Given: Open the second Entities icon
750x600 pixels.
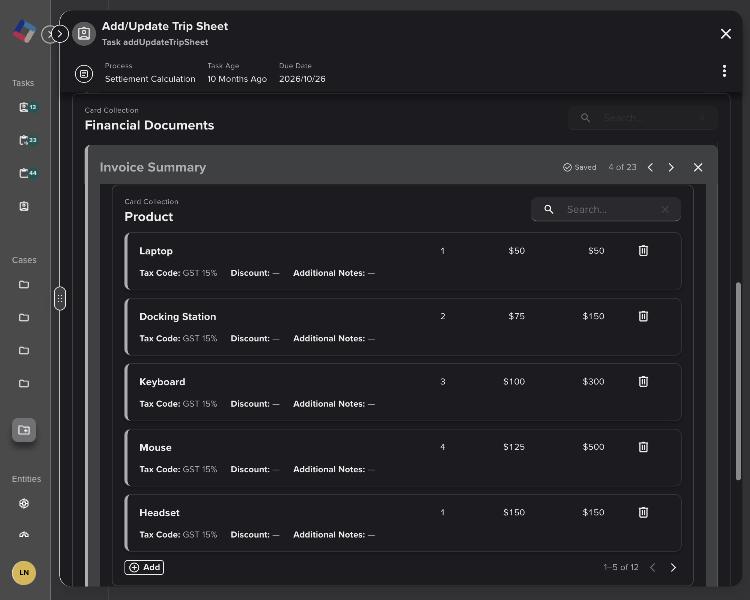Looking at the screenshot, I should (24, 534).
